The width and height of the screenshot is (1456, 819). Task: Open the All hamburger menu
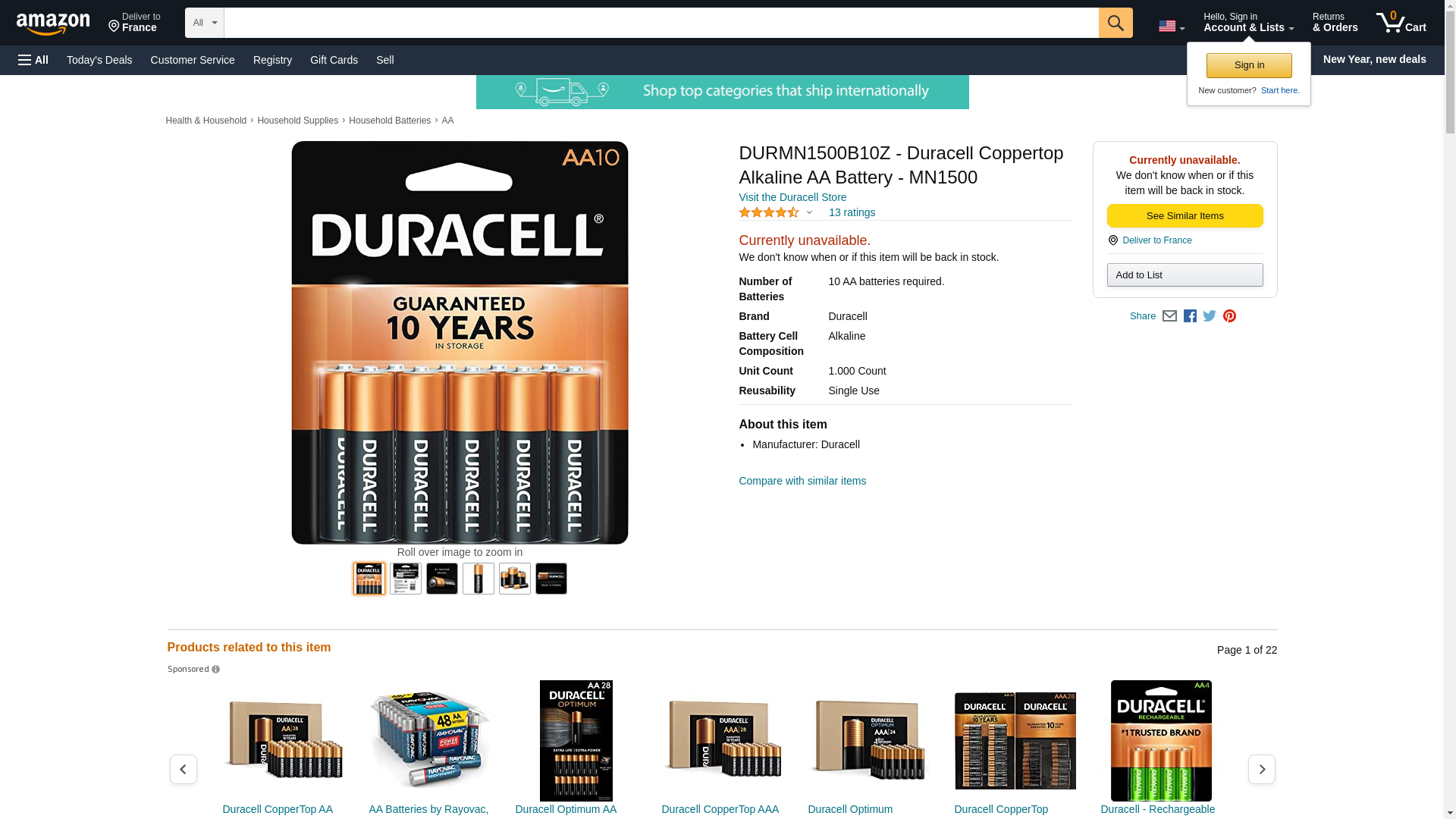(33, 60)
